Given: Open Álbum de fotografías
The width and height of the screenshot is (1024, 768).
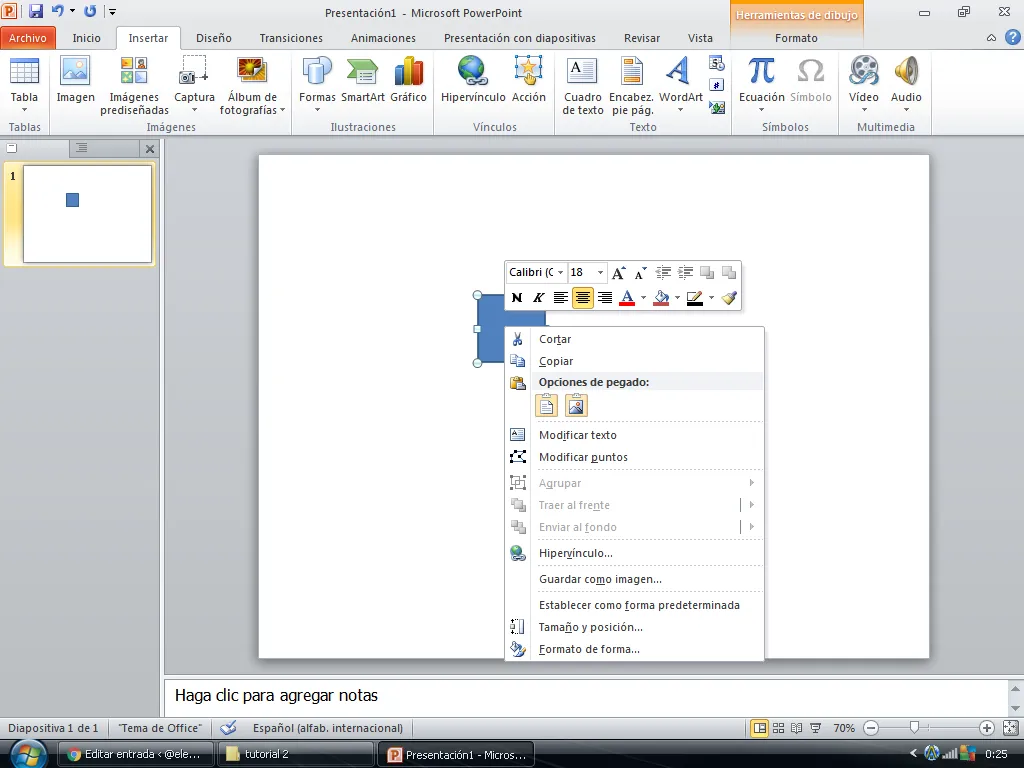Looking at the screenshot, I should pos(252,86).
